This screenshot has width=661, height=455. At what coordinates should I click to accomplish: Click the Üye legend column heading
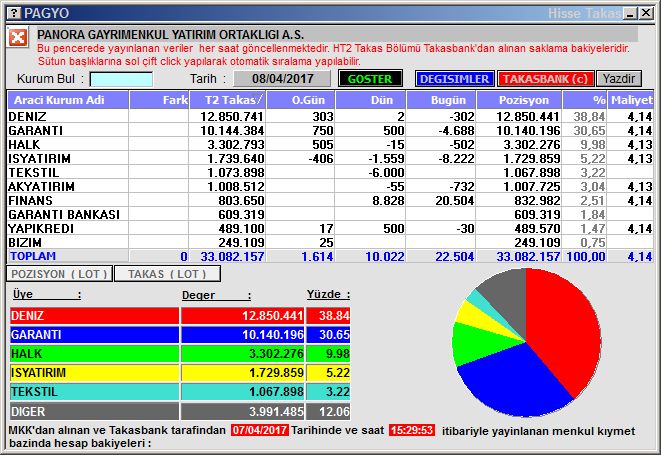point(46,294)
